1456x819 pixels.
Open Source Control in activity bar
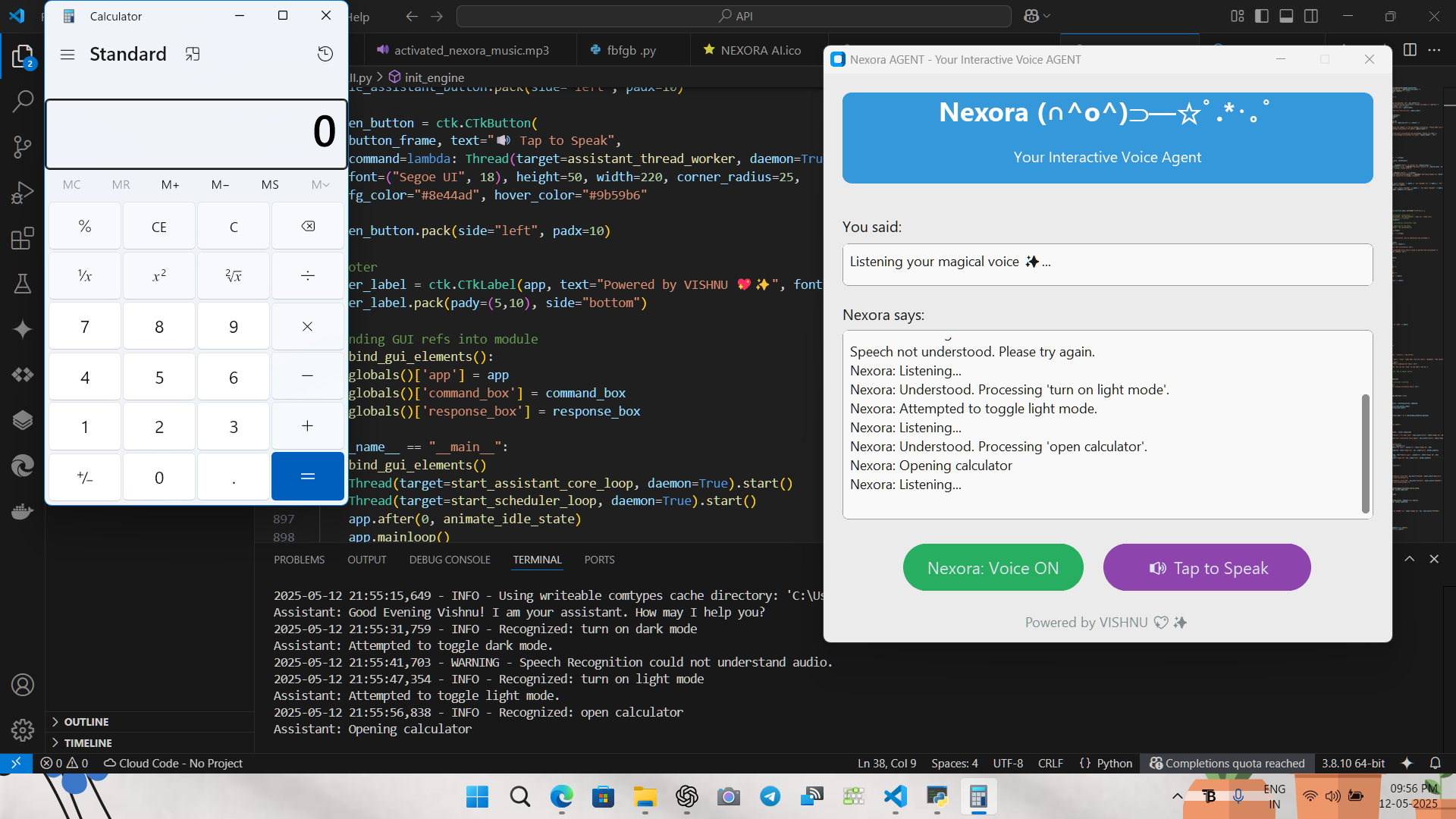[23, 146]
